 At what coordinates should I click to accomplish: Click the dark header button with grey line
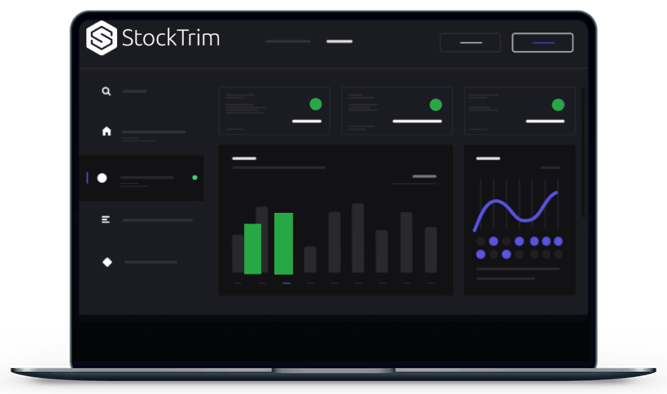pyautogui.click(x=470, y=43)
